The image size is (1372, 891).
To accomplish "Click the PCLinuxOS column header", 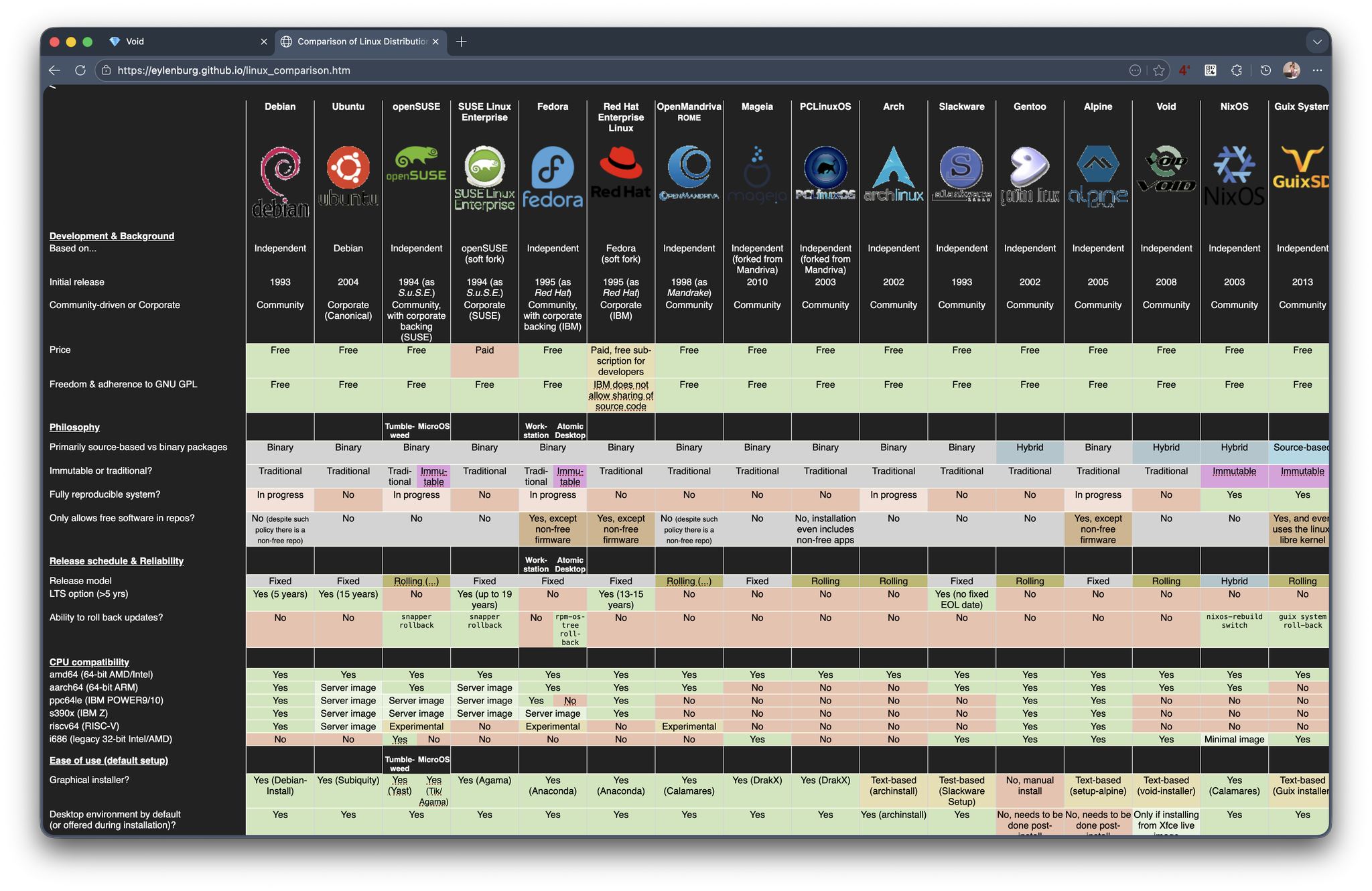I will tap(825, 107).
